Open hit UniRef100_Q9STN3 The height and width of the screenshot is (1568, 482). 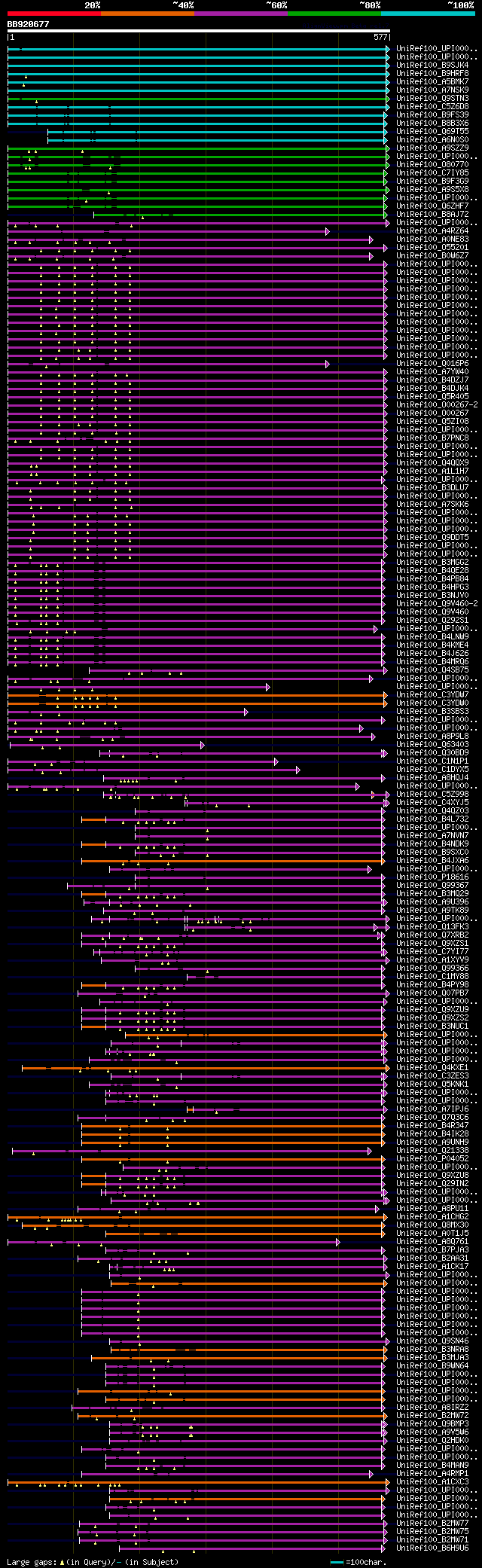(x=432, y=98)
